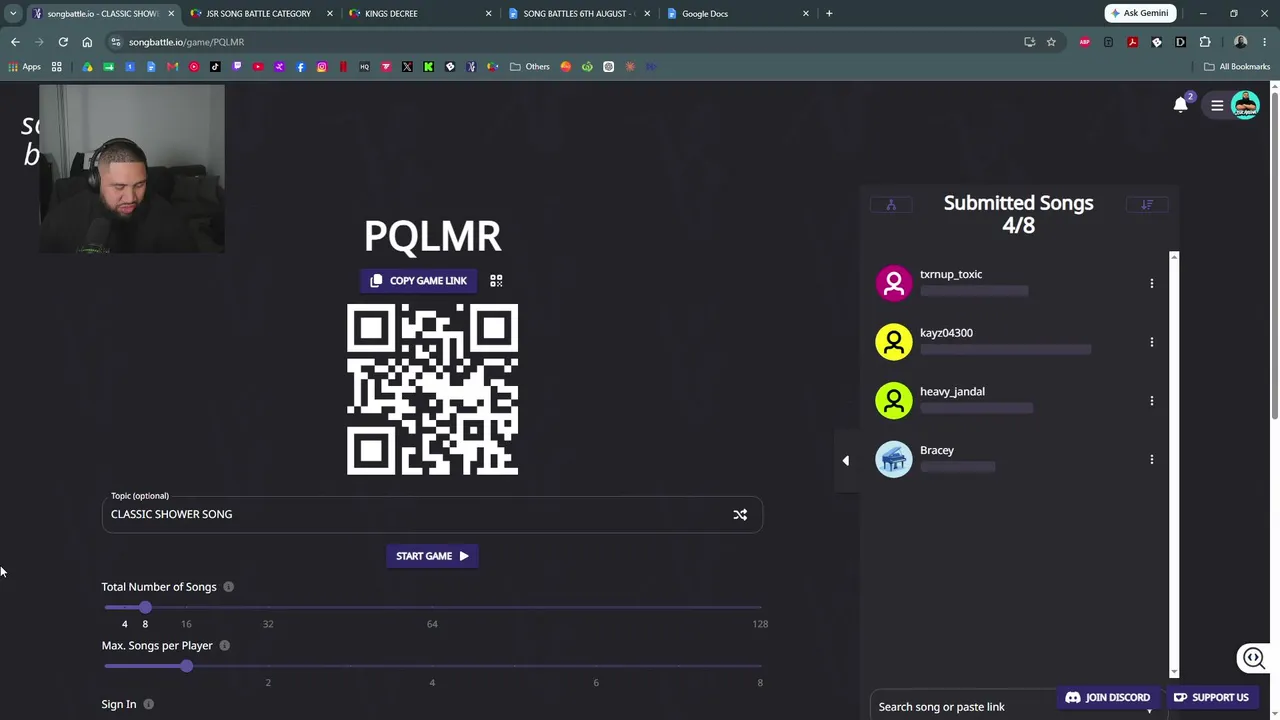The image size is (1280, 720).
Task: Click the Topic field reading CLASSIC SHOWER SONG
Action: point(432,514)
